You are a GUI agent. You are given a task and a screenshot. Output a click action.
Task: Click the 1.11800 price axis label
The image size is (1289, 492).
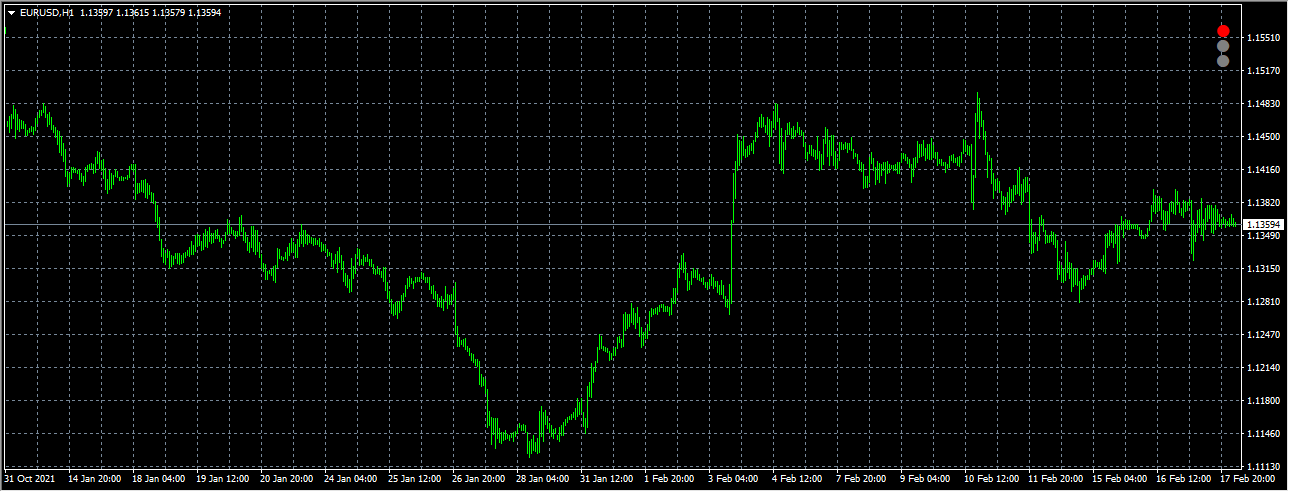[1262, 401]
